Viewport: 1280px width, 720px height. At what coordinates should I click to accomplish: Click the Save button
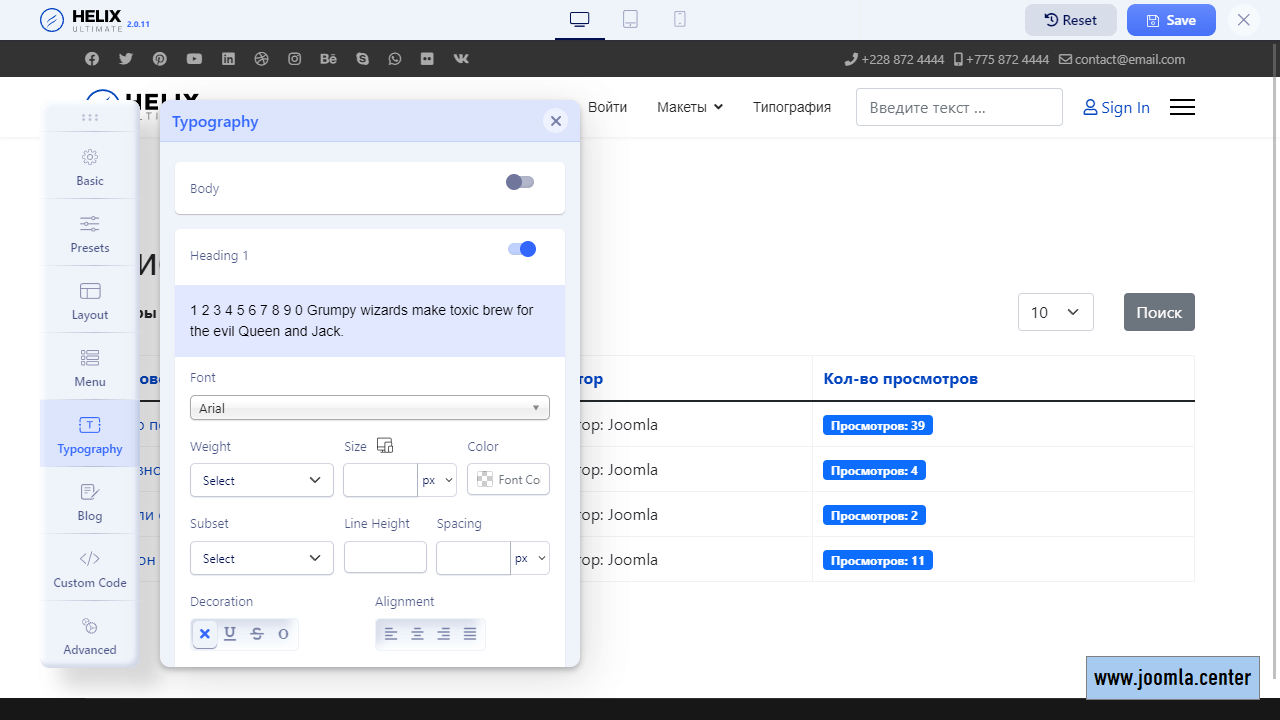coord(1171,20)
